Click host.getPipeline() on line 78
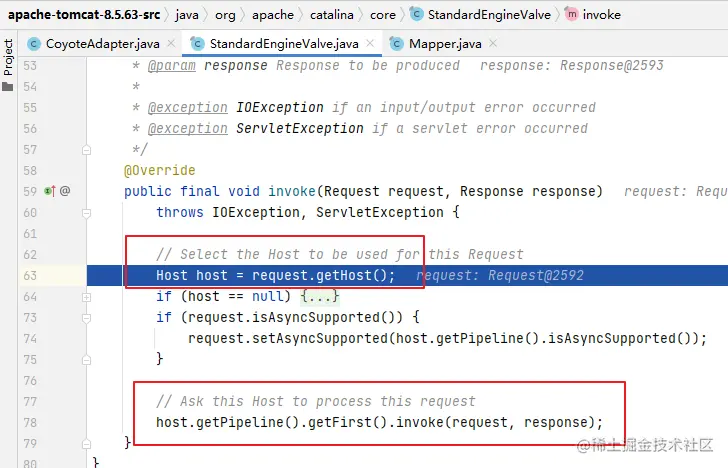728x468 pixels. [228, 422]
